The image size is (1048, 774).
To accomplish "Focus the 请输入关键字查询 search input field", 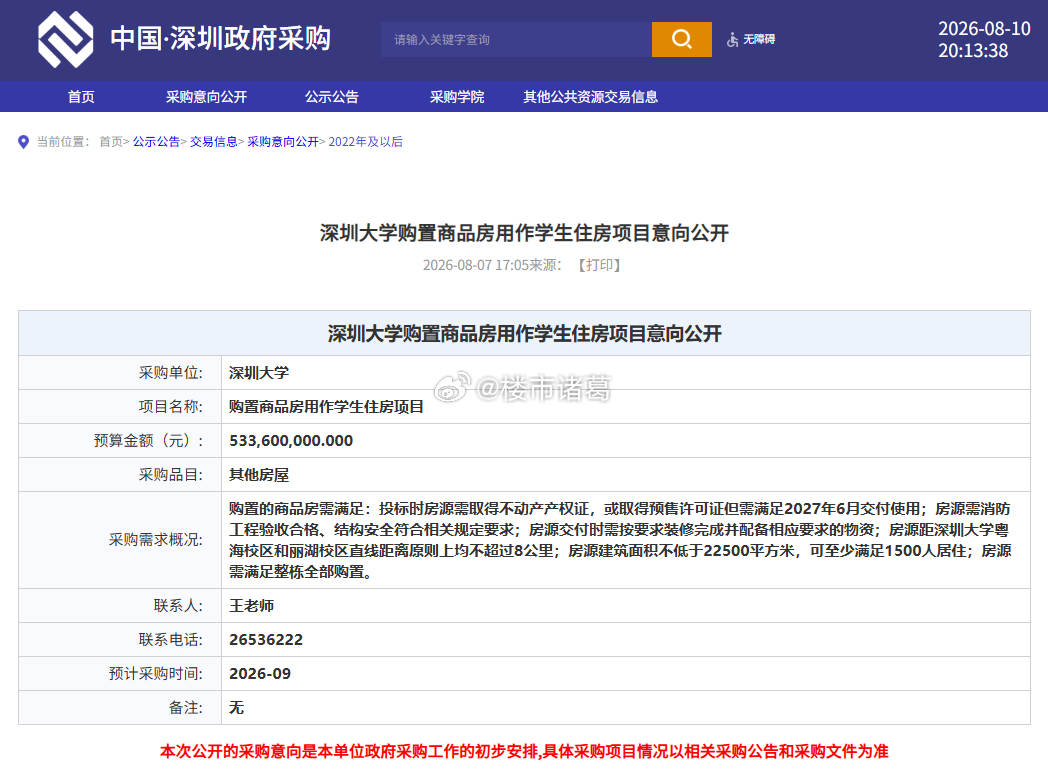I will tap(516, 39).
